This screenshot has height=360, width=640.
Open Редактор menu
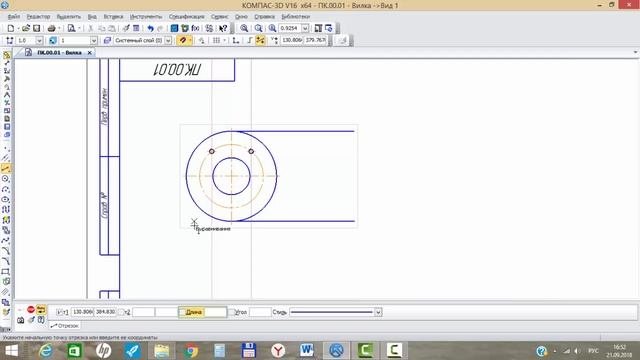(x=38, y=17)
